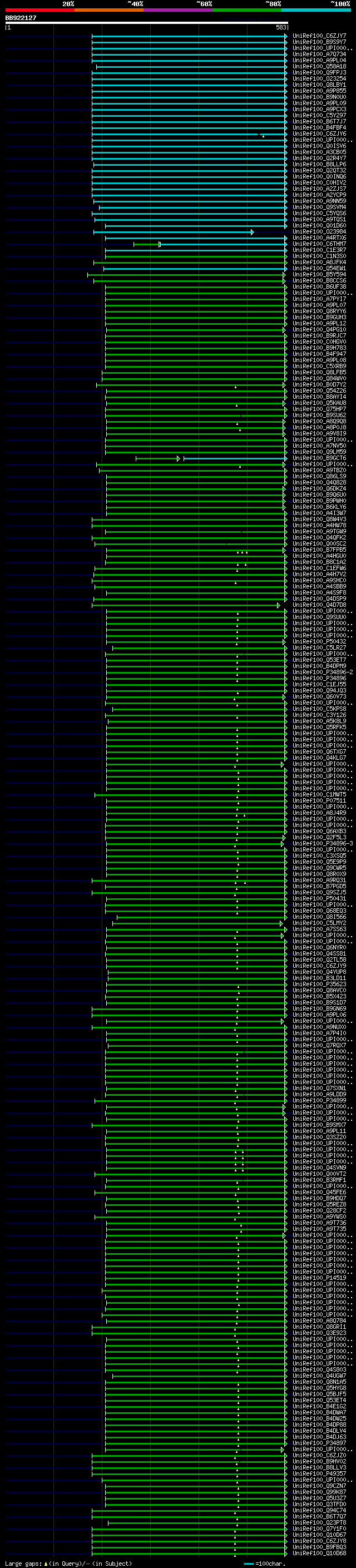Select hit label UniRef100_P35623

point(319,985)
